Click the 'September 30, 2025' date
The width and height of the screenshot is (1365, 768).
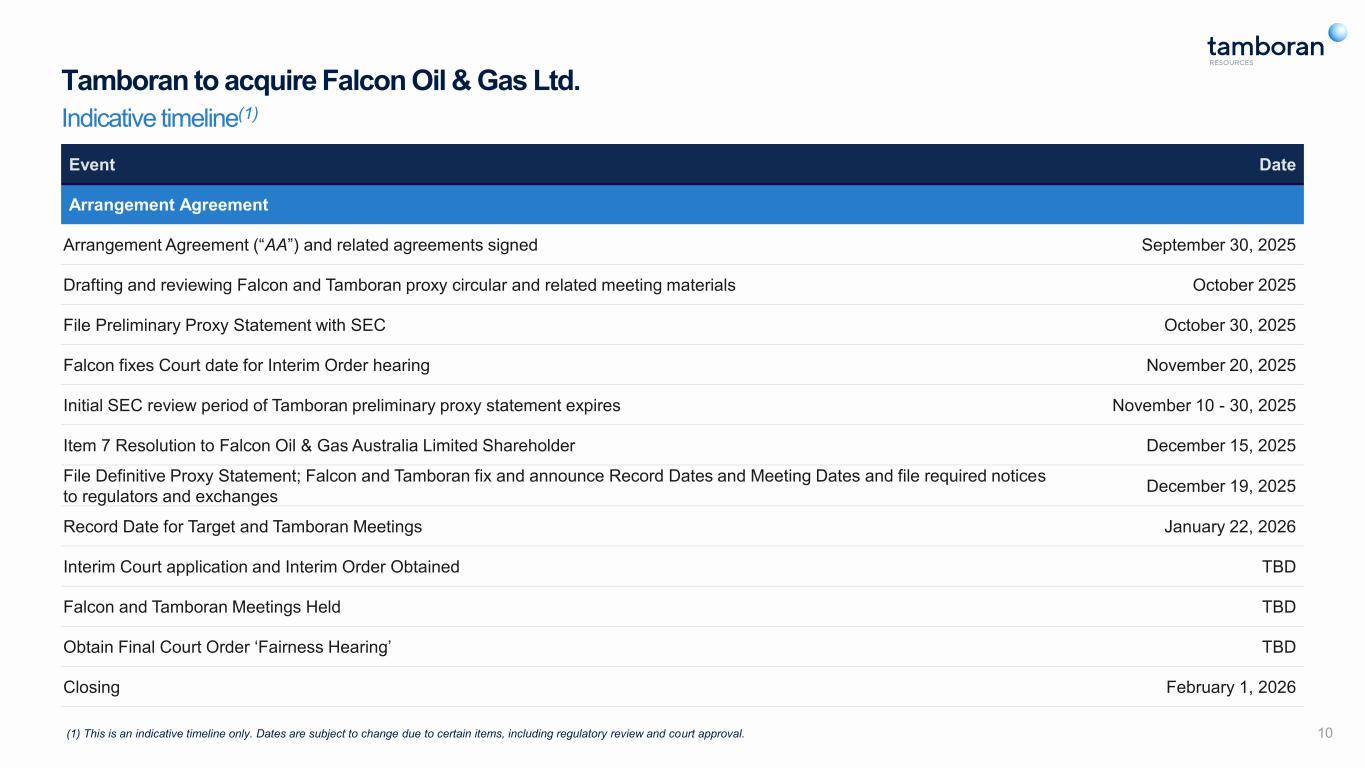[x=1218, y=245]
